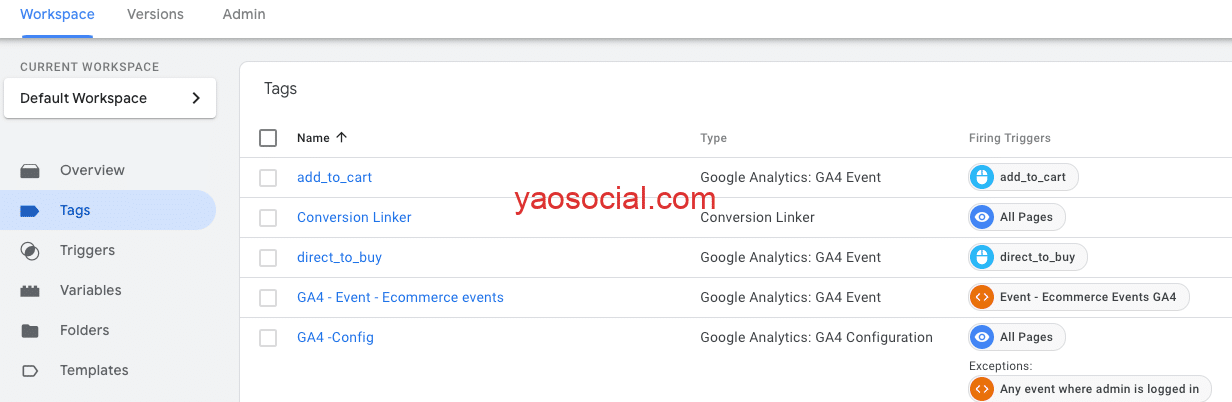Expand the Default Workspace selector chevron

point(196,98)
